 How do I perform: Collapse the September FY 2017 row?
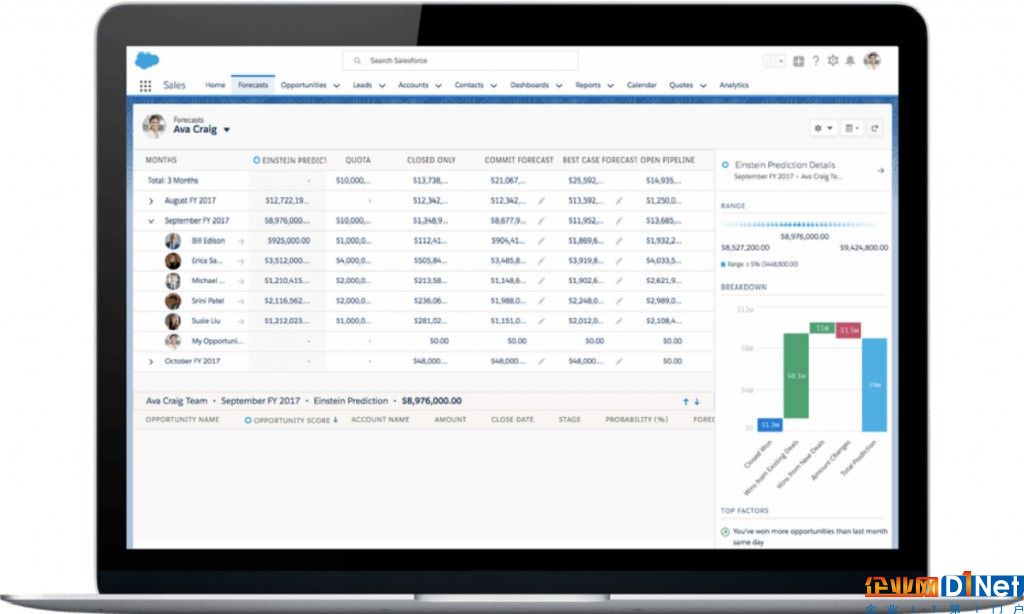[x=151, y=221]
